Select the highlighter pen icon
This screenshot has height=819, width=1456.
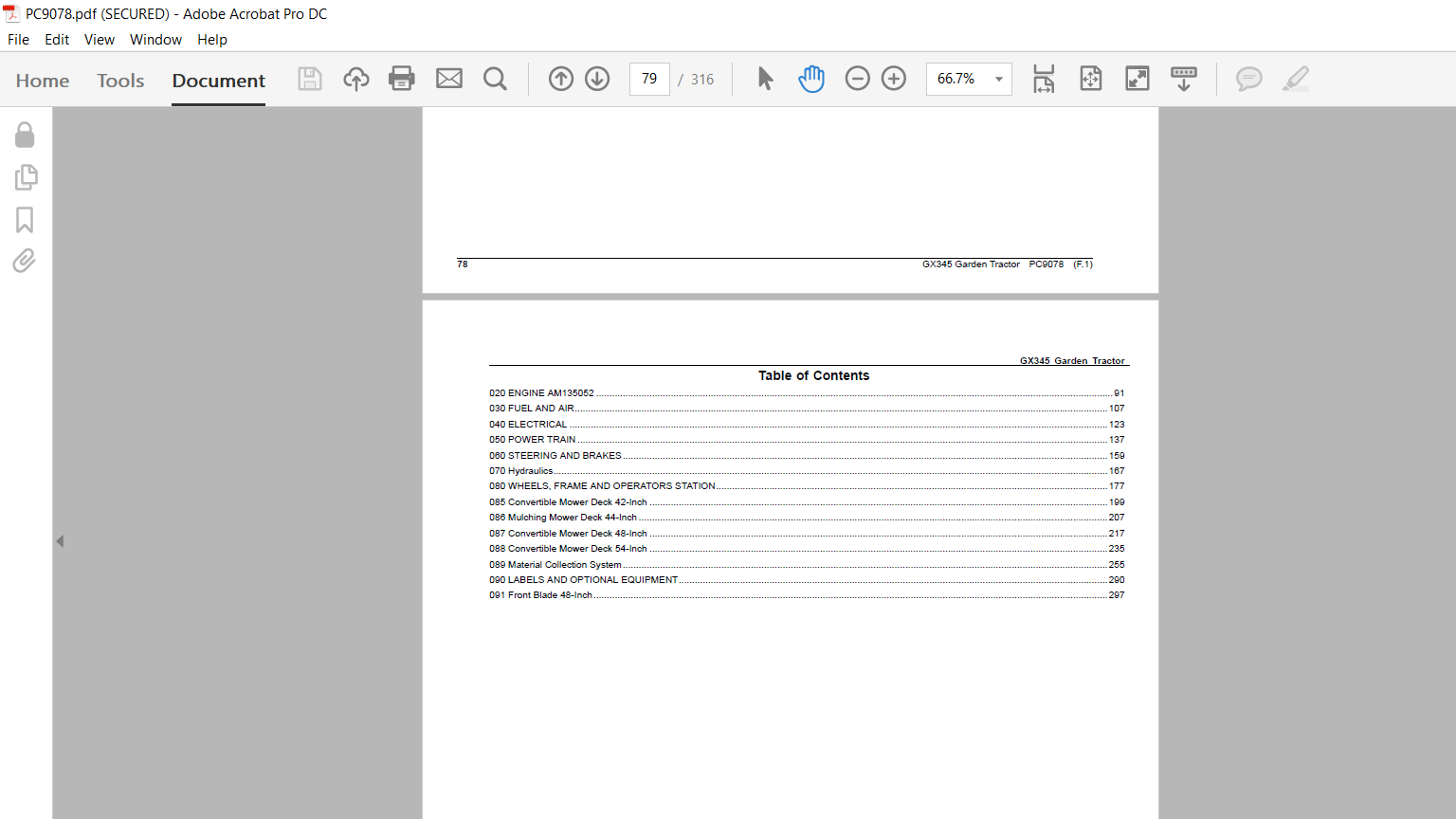point(1296,79)
